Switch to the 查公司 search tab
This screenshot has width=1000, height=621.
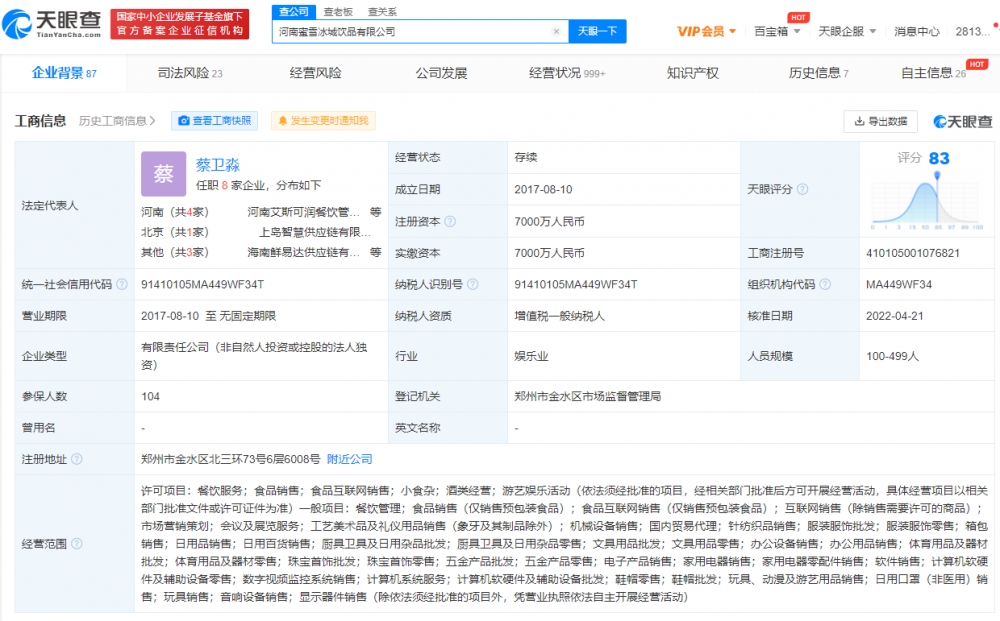click(293, 11)
